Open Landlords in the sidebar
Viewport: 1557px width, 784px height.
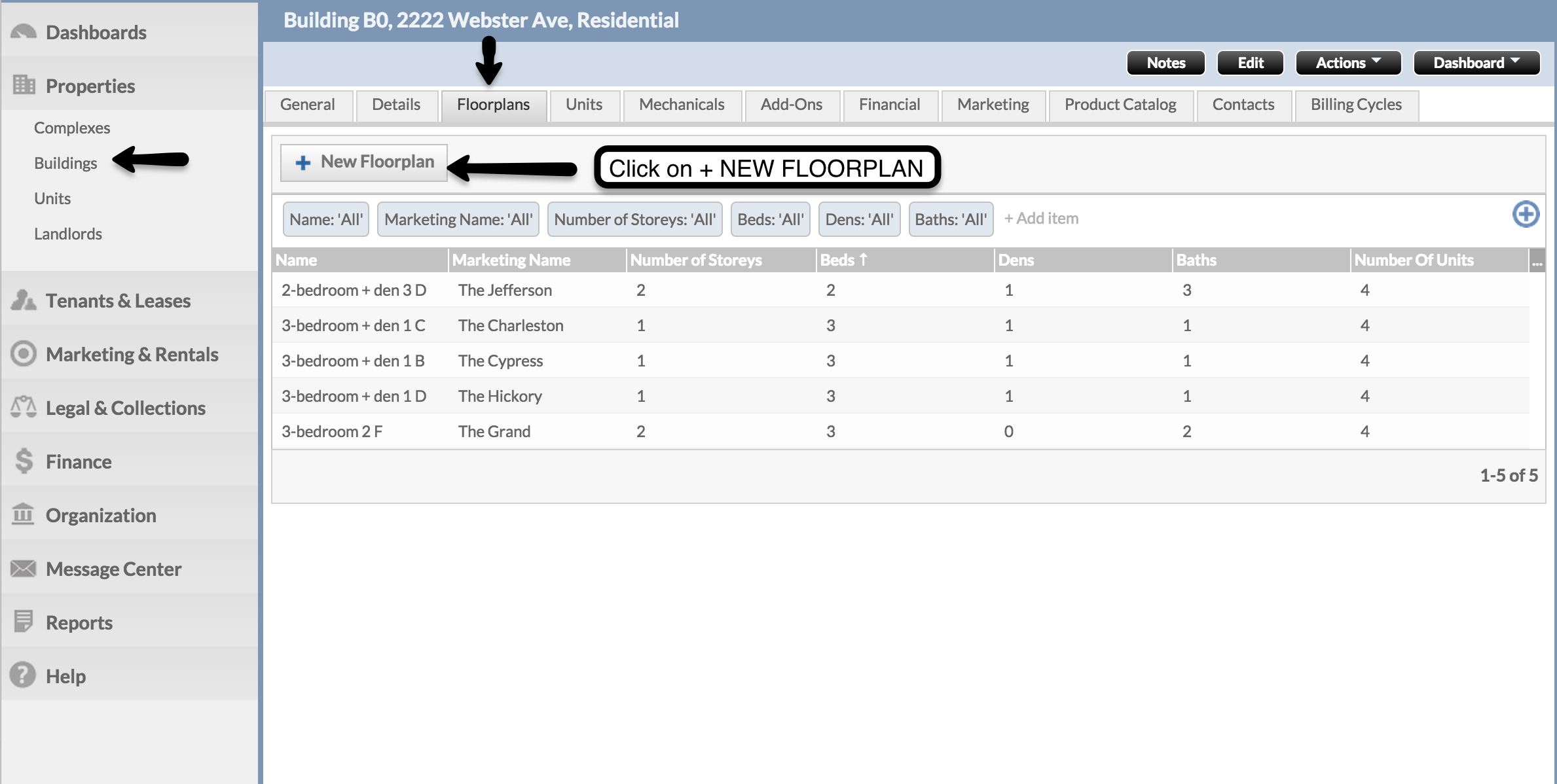[68, 234]
